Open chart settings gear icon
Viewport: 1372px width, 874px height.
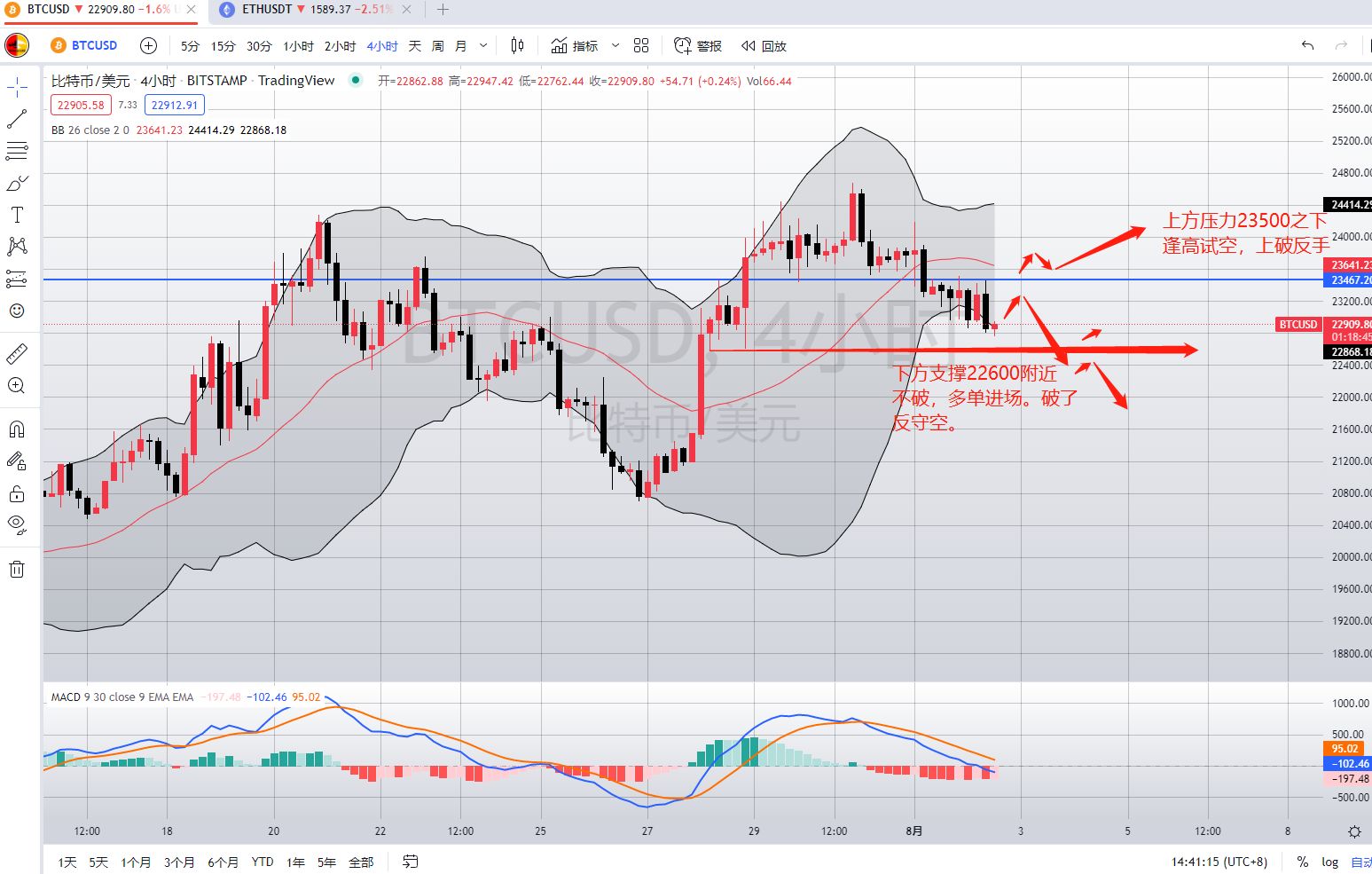(1354, 831)
